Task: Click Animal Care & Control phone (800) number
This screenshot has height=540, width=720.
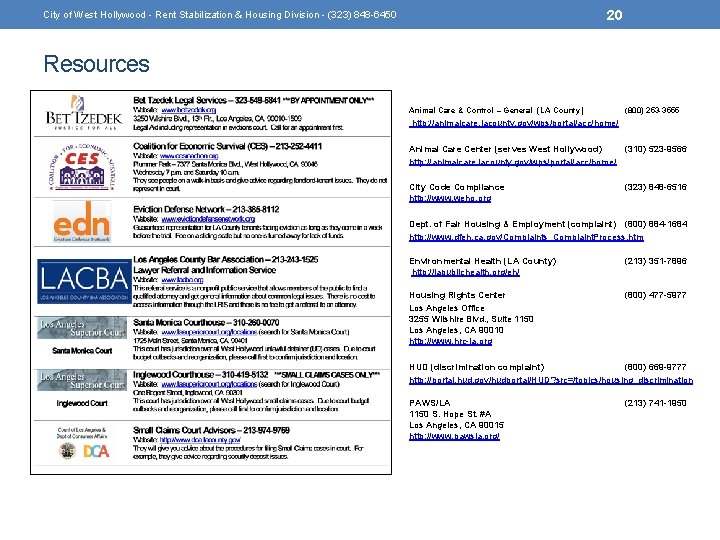Action: pyautogui.click(x=652, y=110)
